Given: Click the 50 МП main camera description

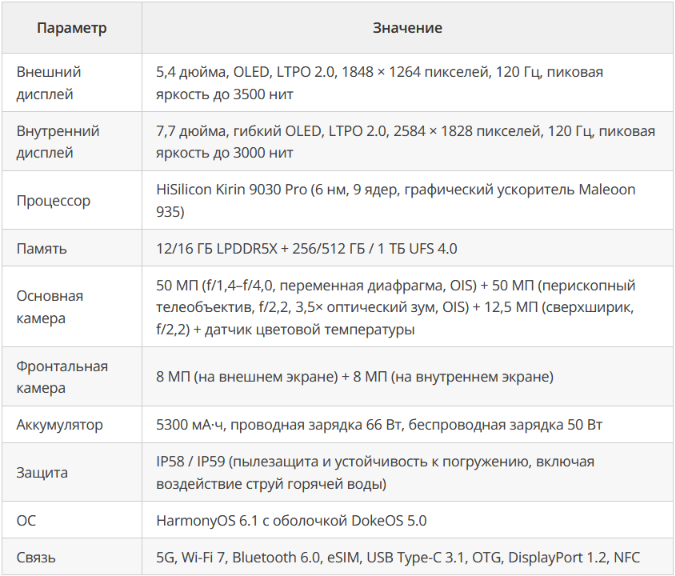Looking at the screenshot, I should tap(396, 307).
